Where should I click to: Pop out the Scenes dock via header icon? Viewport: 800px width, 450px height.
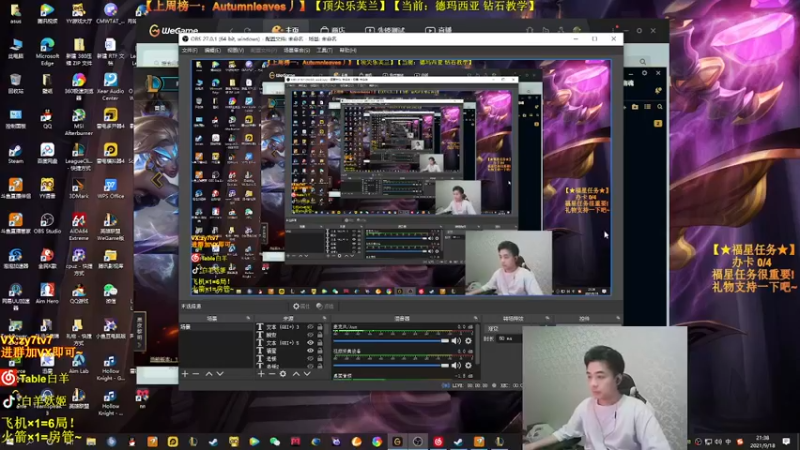[x=248, y=318]
